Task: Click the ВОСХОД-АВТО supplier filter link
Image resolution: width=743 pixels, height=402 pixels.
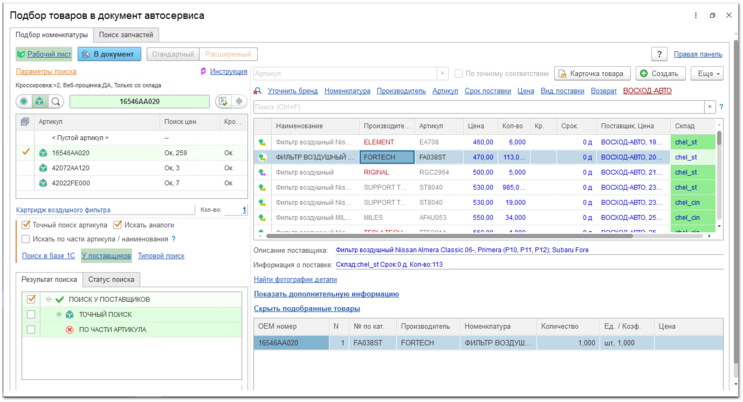Action: 647,91
